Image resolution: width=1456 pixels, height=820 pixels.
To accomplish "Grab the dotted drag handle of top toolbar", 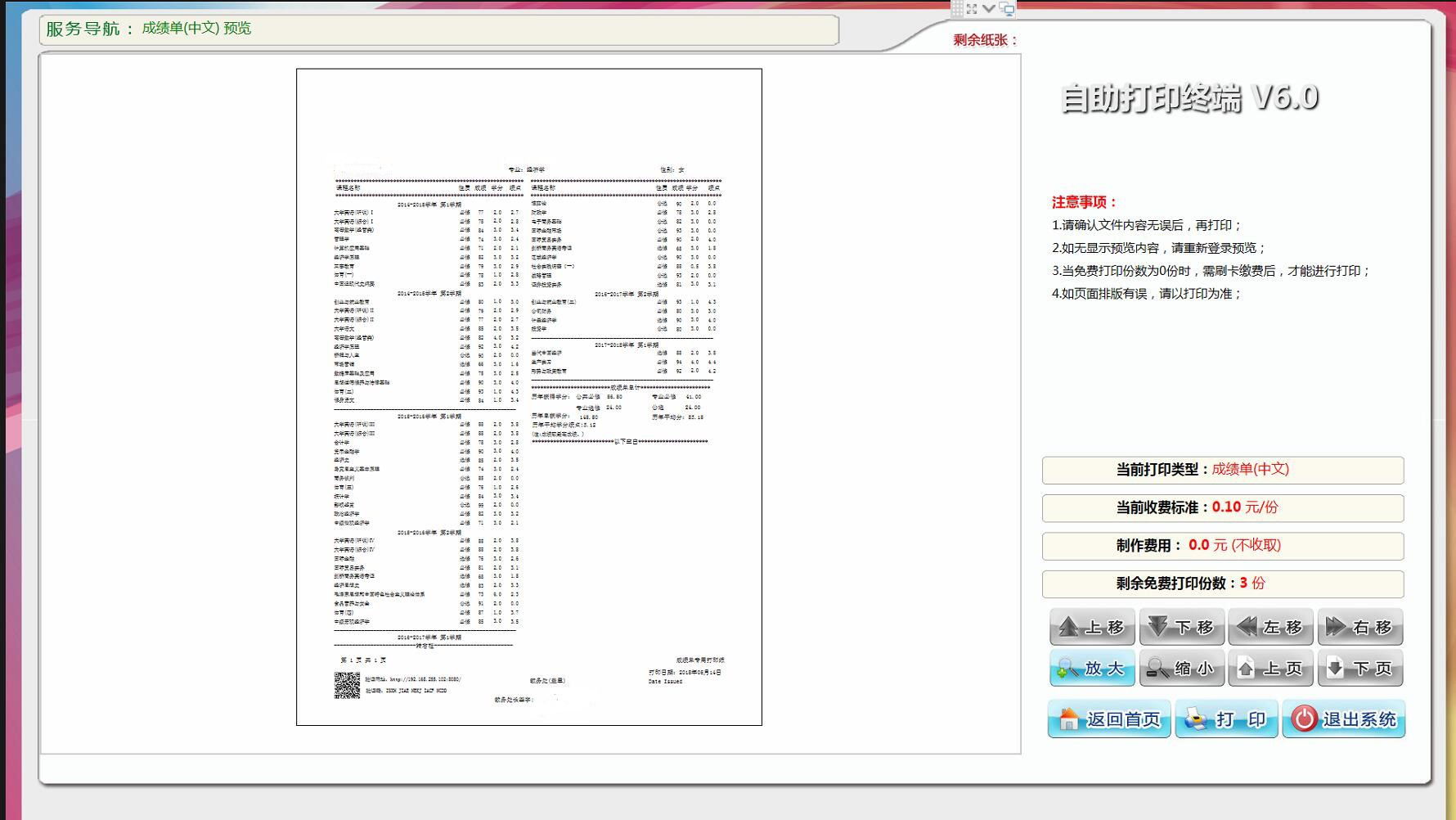I will (956, 9).
